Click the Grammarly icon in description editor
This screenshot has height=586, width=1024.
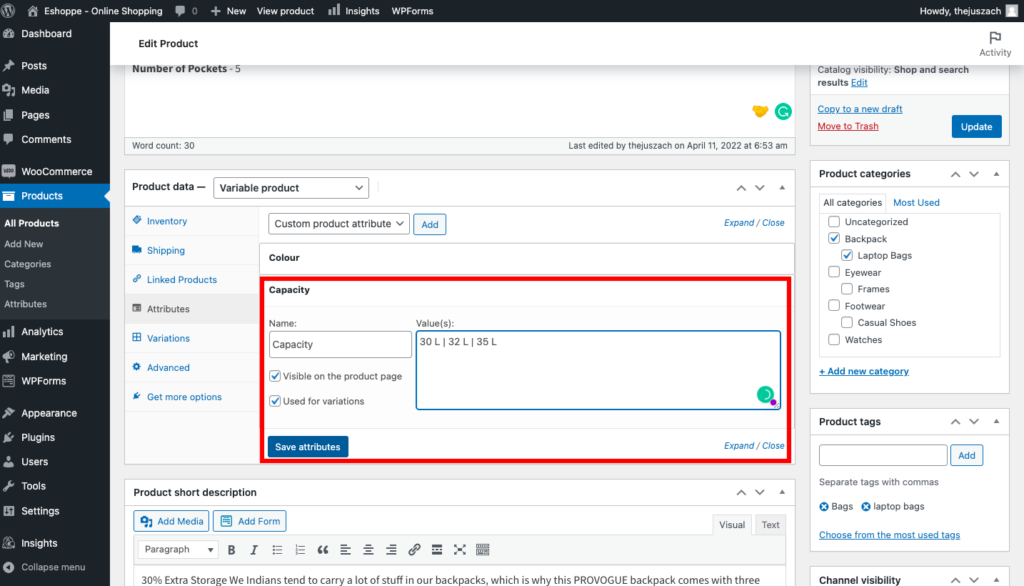tap(783, 112)
